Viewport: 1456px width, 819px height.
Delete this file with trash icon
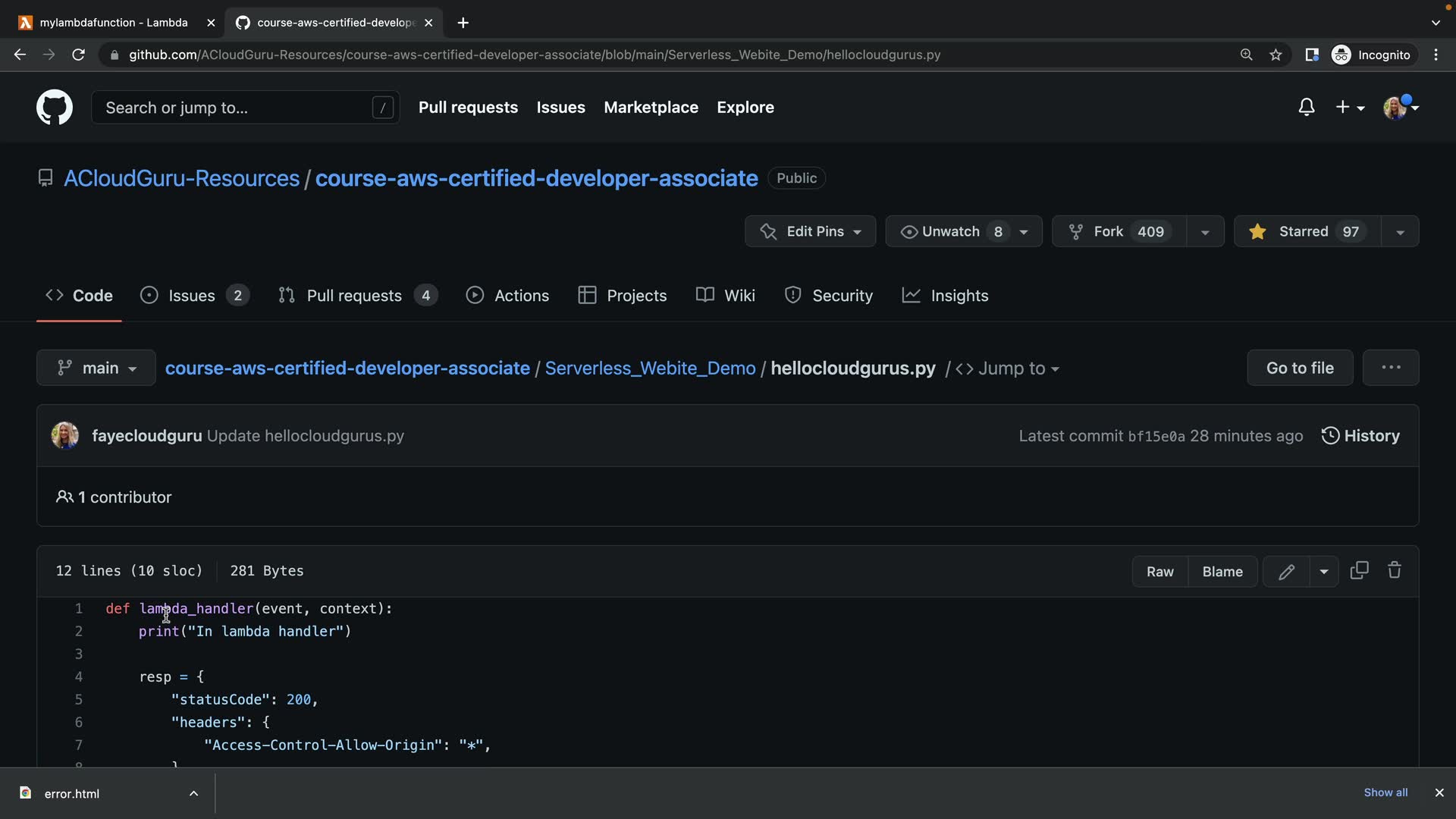tap(1394, 570)
